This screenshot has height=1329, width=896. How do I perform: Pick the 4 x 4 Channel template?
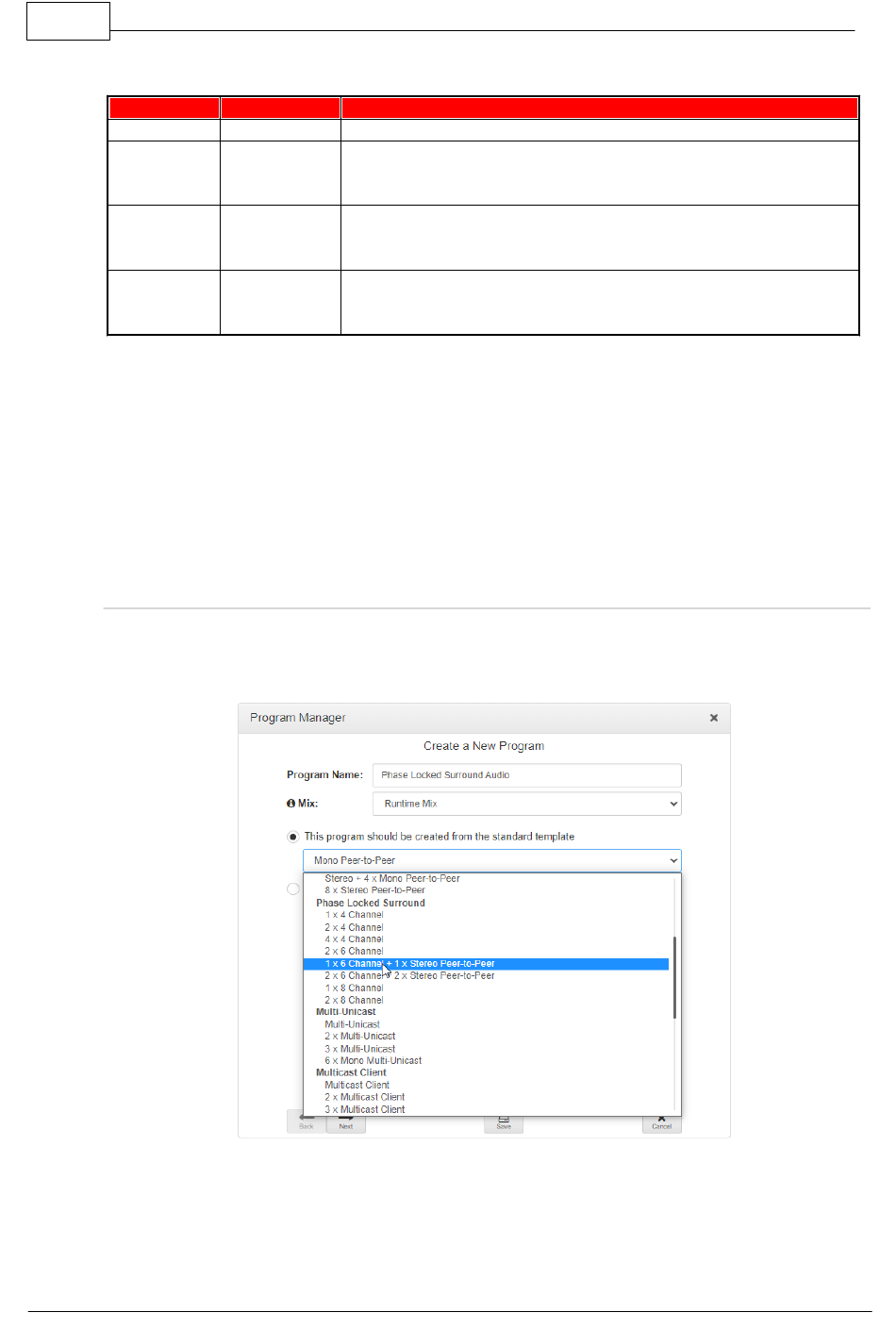(355, 939)
